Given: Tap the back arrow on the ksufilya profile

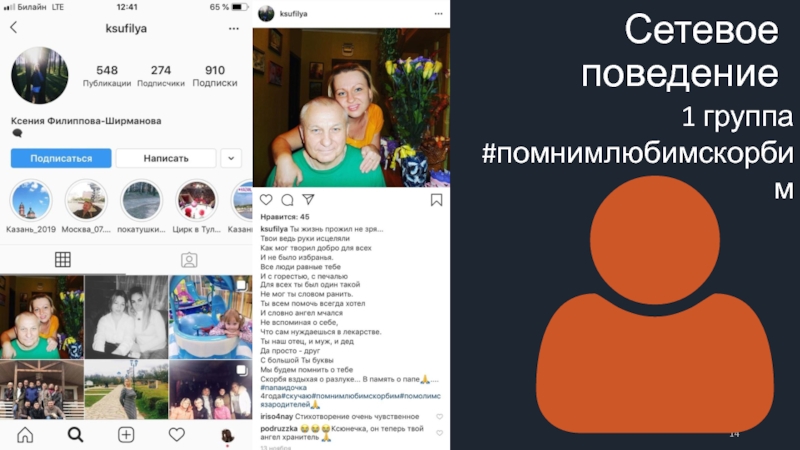Looking at the screenshot, I should click(x=14, y=28).
